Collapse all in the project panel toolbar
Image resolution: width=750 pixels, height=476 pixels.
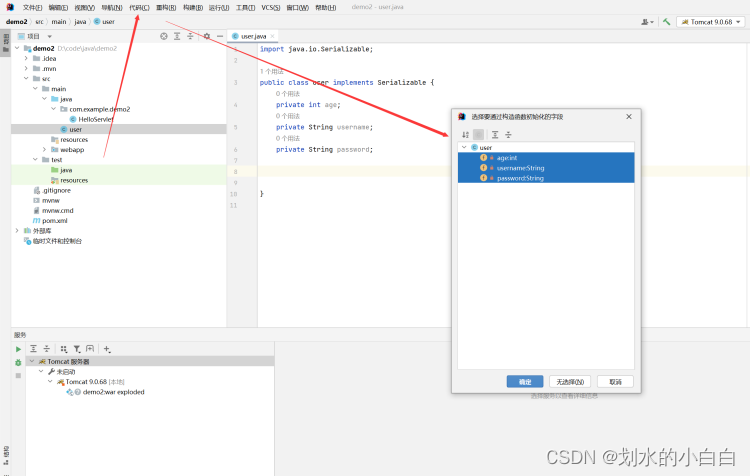190,36
